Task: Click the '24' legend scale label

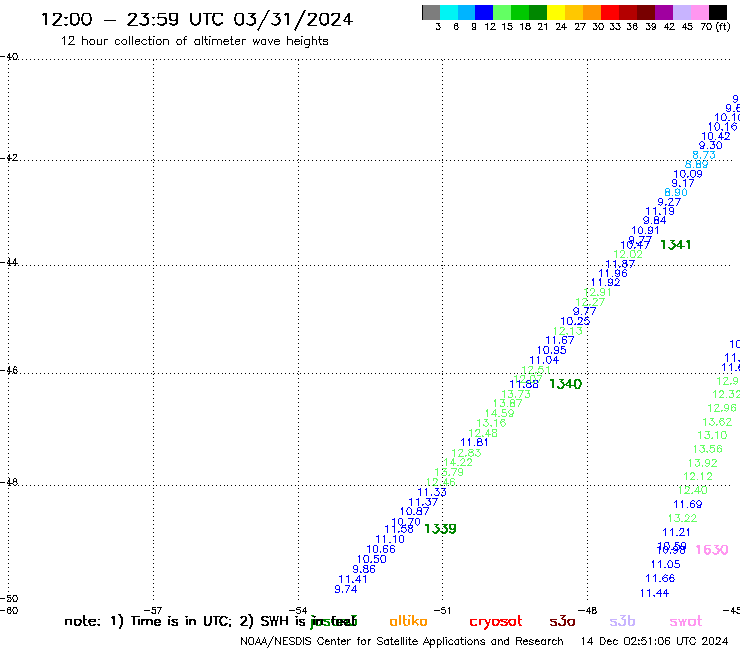Action: [561, 26]
